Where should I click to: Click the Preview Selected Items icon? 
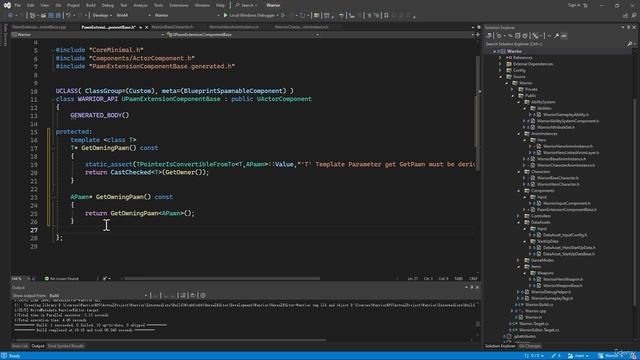click(x=564, y=36)
